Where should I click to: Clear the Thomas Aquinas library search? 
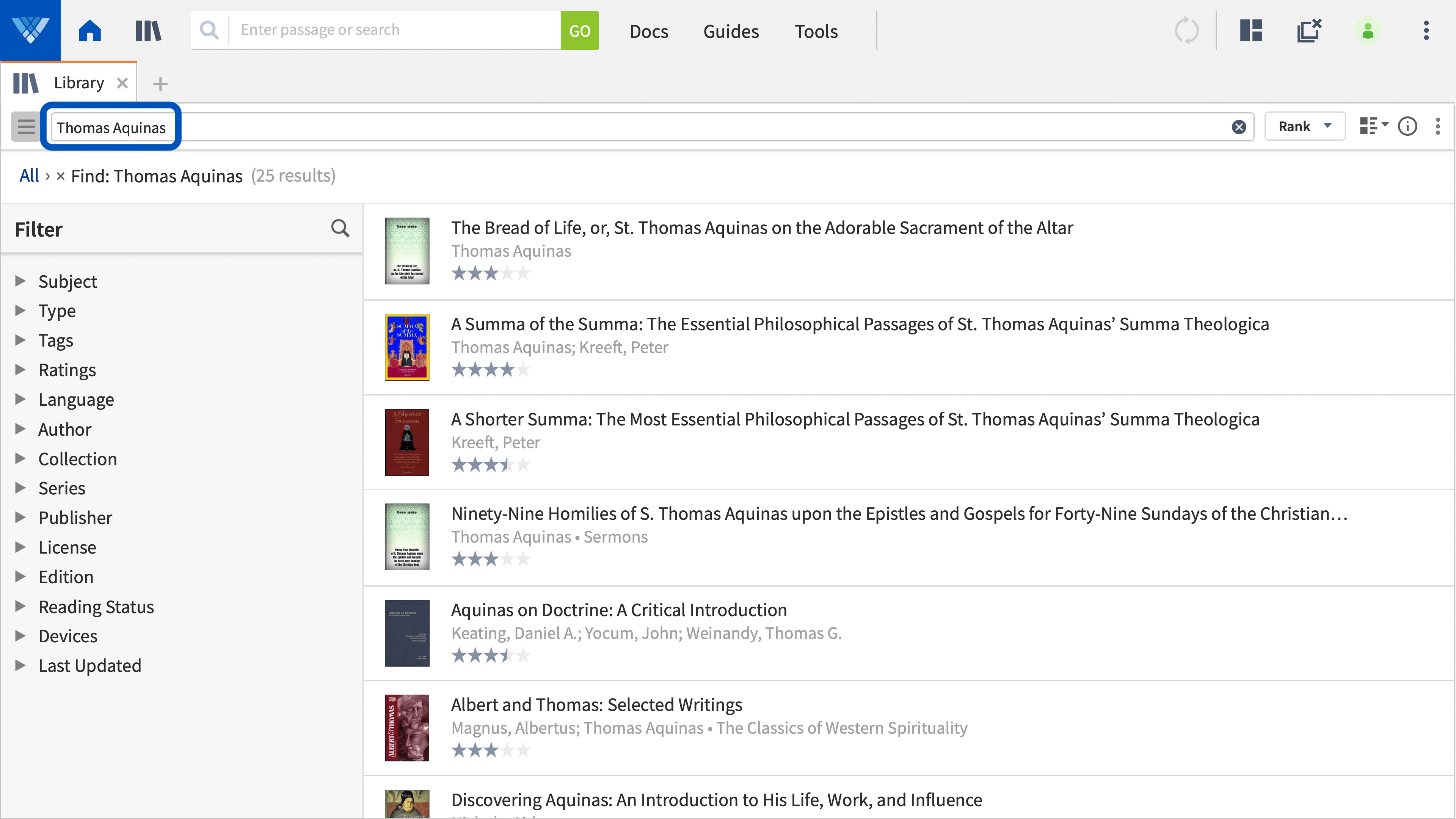pyautogui.click(x=1238, y=127)
